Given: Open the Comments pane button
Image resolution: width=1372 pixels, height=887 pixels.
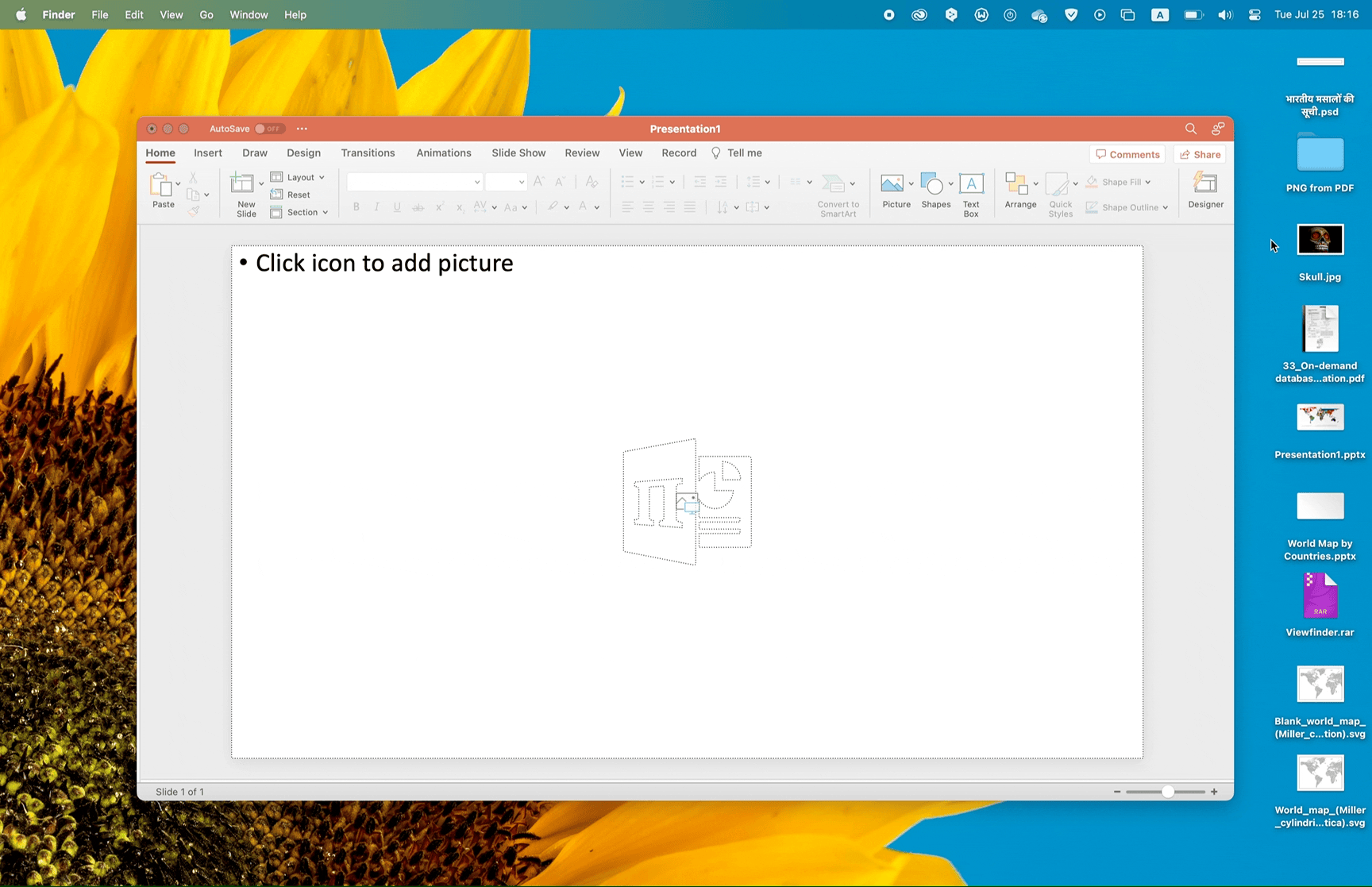Looking at the screenshot, I should [x=1127, y=155].
